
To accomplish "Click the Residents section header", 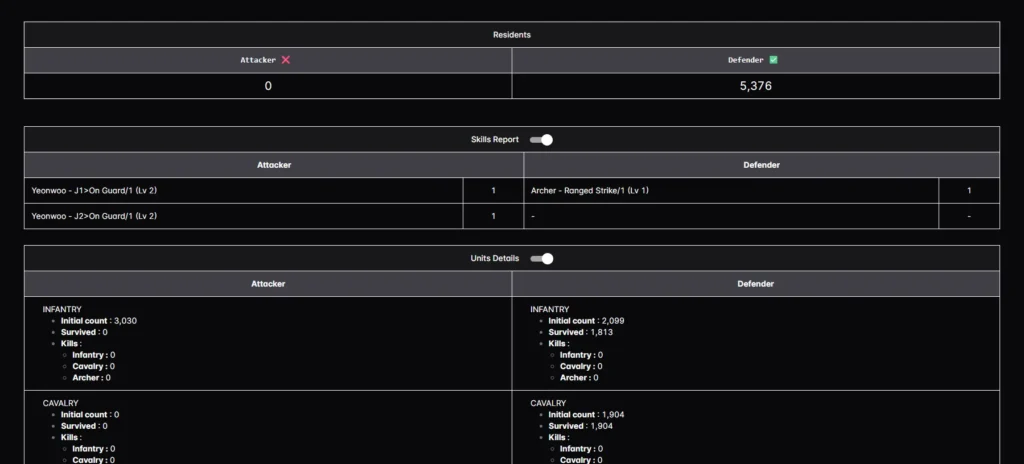I will click(x=511, y=35).
